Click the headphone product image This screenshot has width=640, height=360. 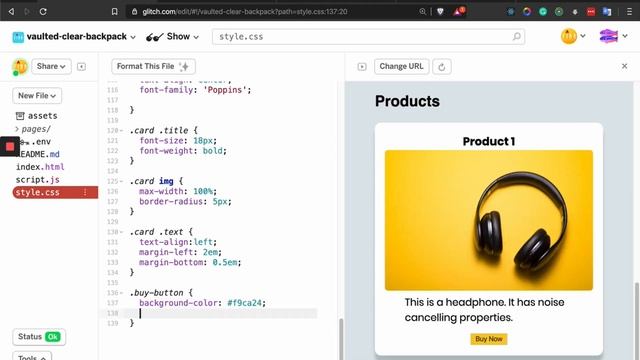tap(489, 220)
